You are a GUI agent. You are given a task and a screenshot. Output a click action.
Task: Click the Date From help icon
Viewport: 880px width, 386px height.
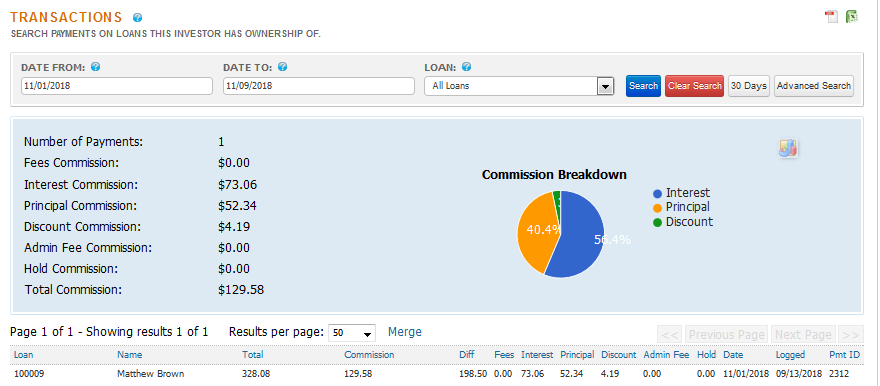95,67
